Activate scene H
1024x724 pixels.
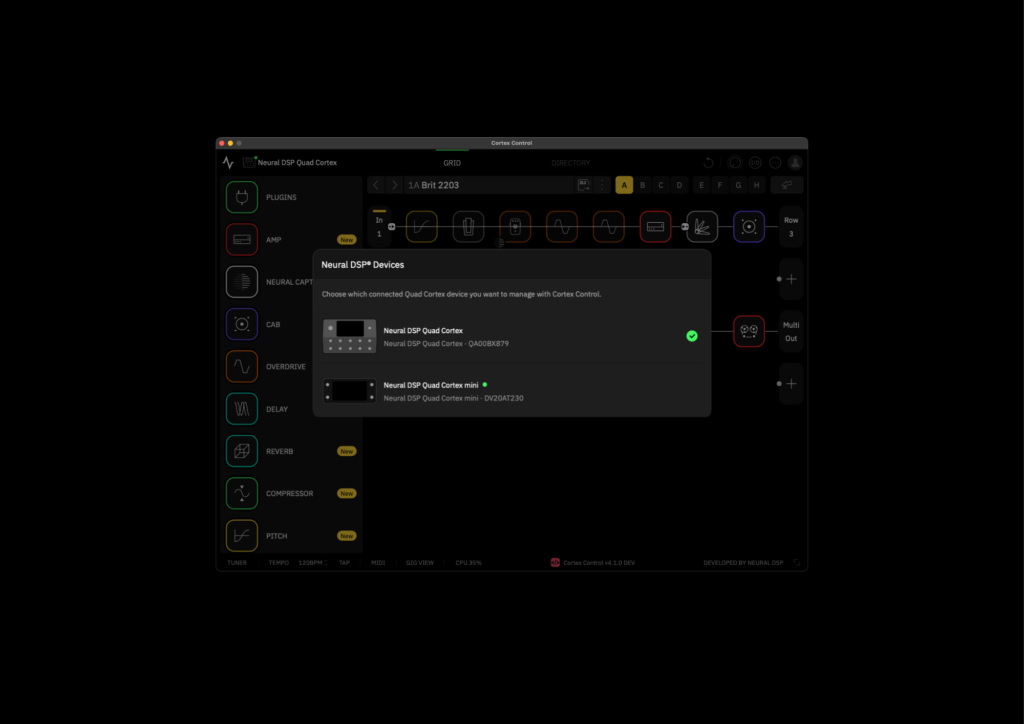click(756, 185)
